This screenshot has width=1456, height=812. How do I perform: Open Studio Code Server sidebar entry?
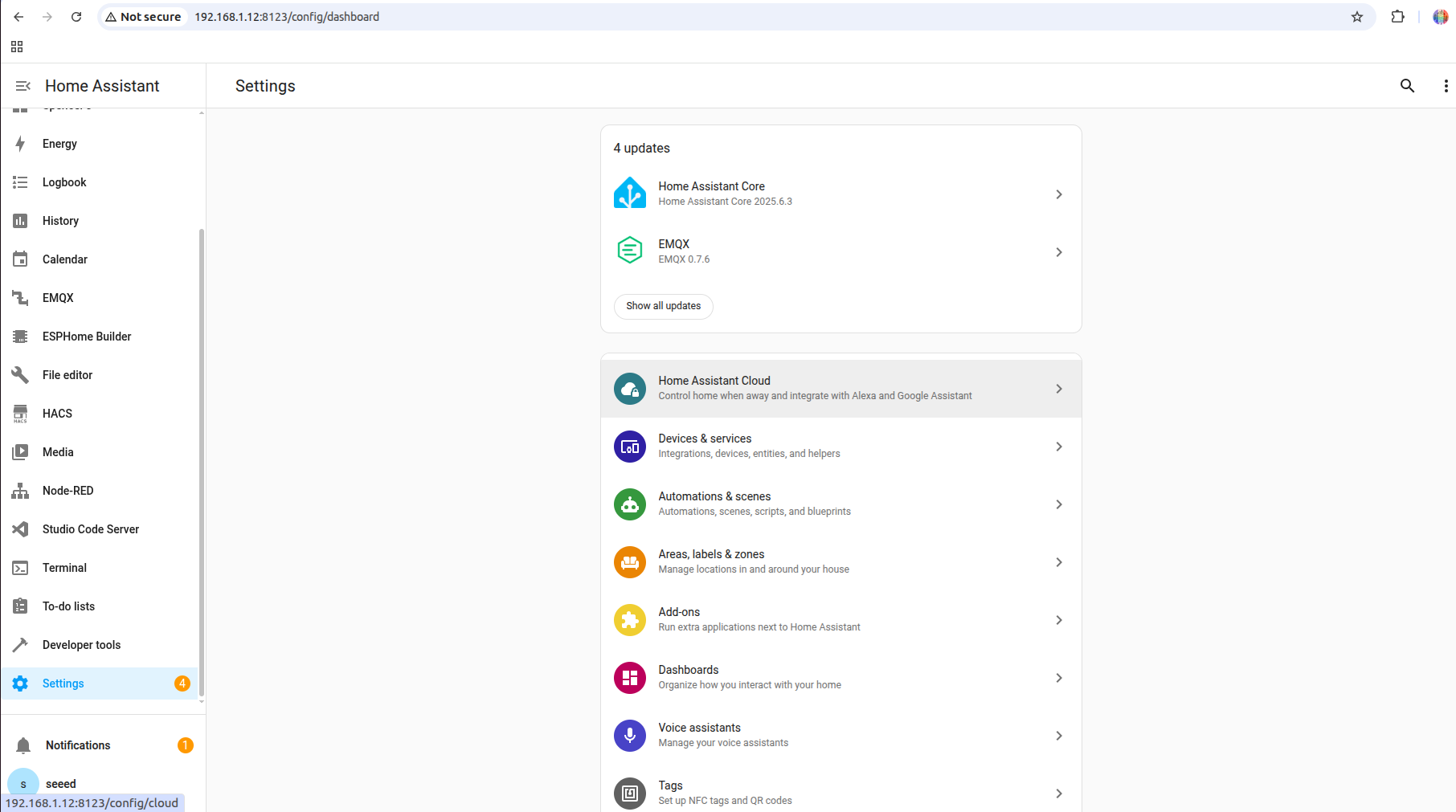(x=100, y=529)
